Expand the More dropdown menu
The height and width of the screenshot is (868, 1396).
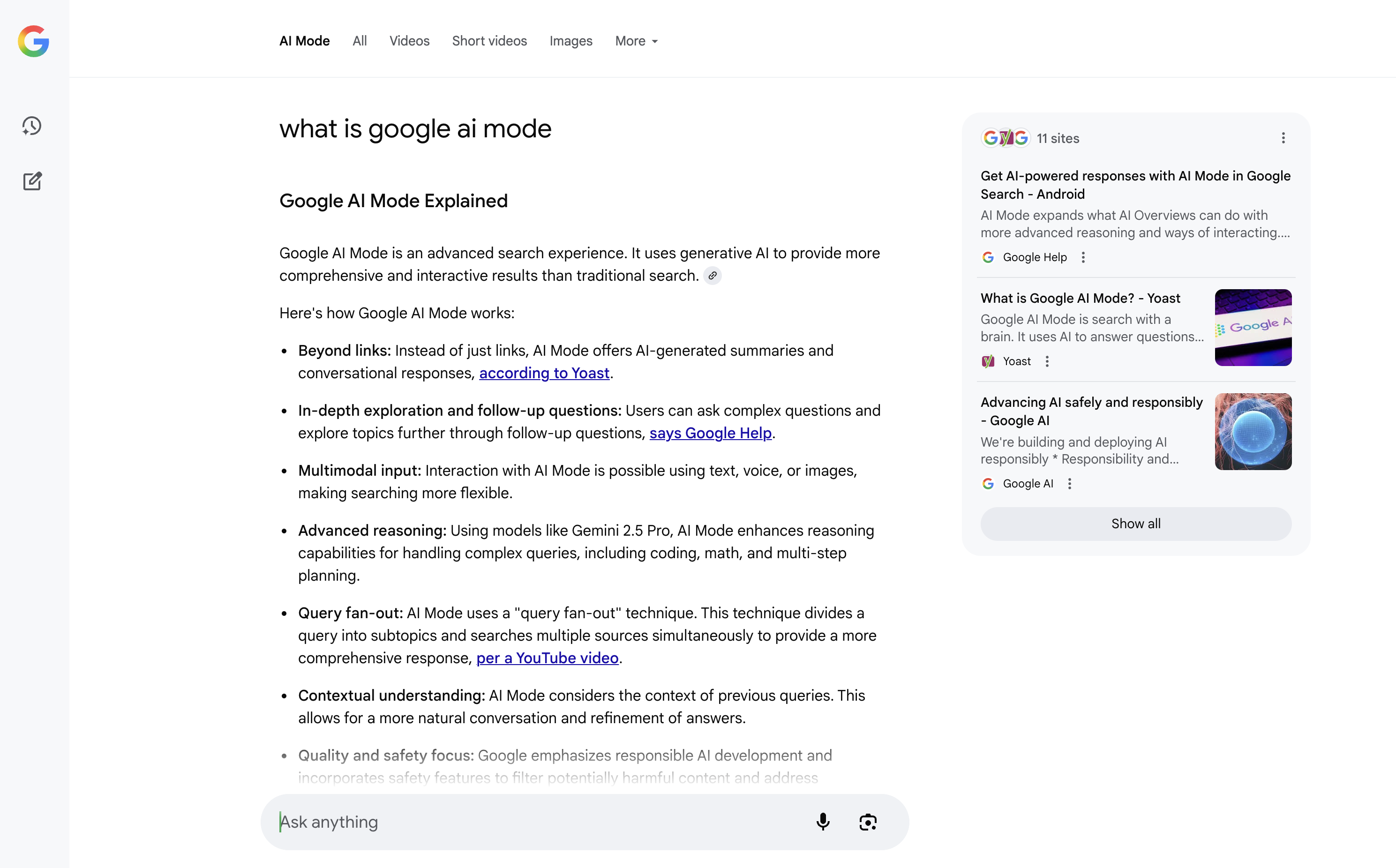click(637, 41)
